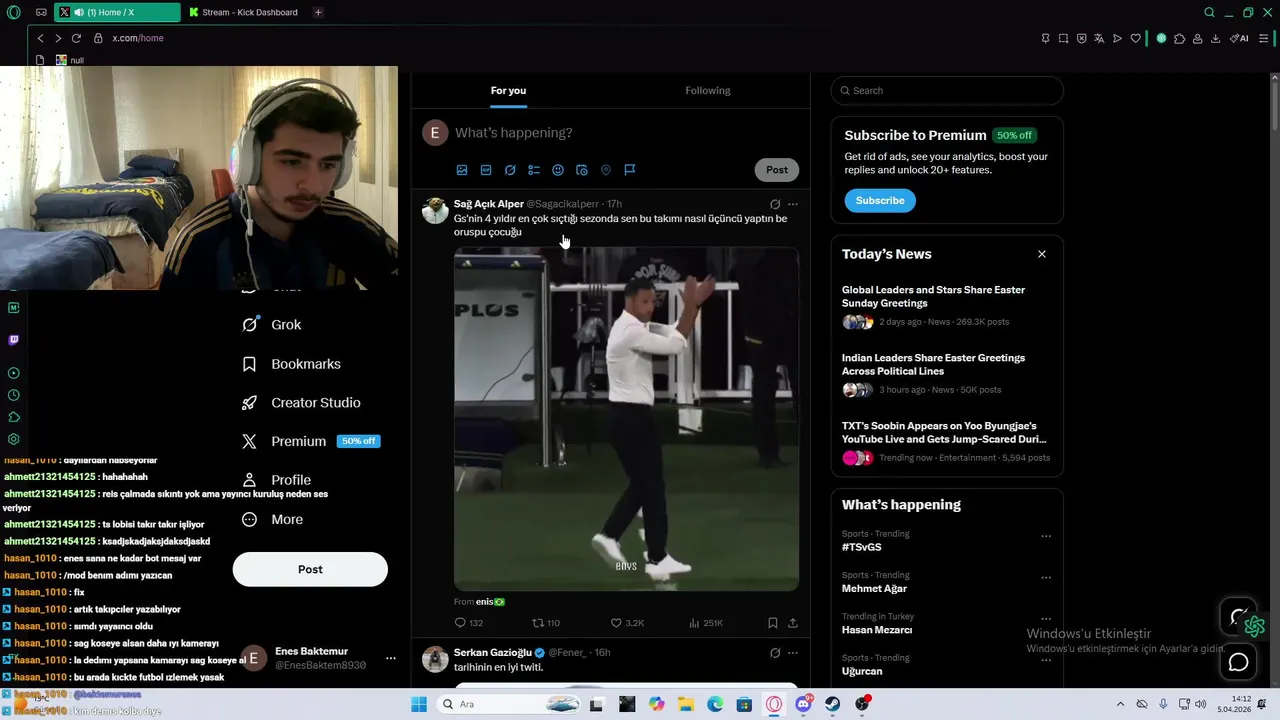Open browser downloads icon
Image resolution: width=1280 pixels, height=720 pixels.
[x=1215, y=38]
